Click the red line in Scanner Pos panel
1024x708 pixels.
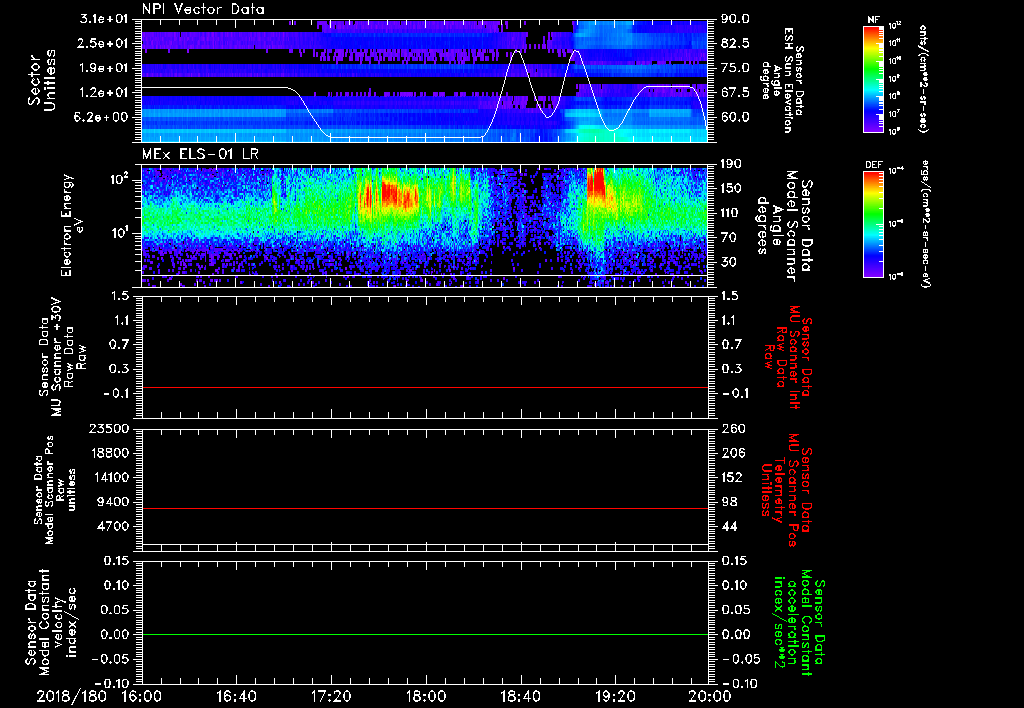(x=425, y=508)
